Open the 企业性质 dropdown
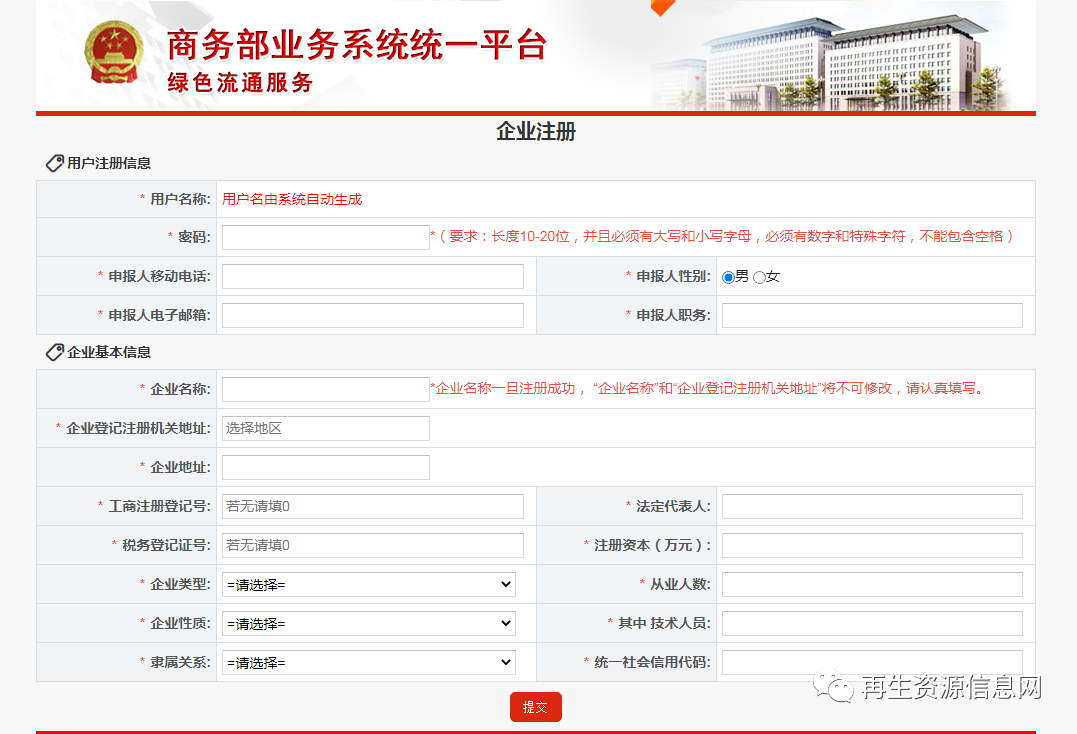Image resolution: width=1077 pixels, height=734 pixels. click(x=369, y=623)
